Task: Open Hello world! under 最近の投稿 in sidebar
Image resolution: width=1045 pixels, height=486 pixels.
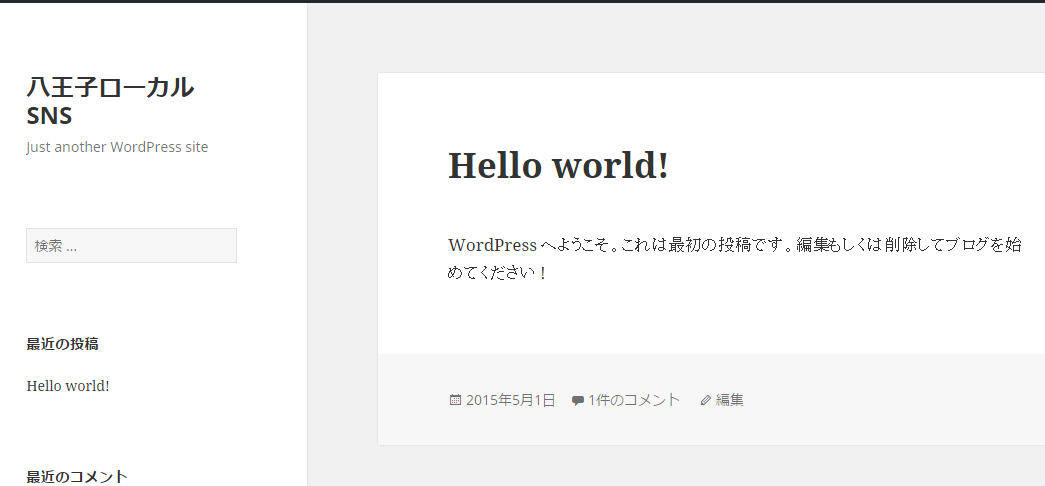Action: tap(68, 386)
